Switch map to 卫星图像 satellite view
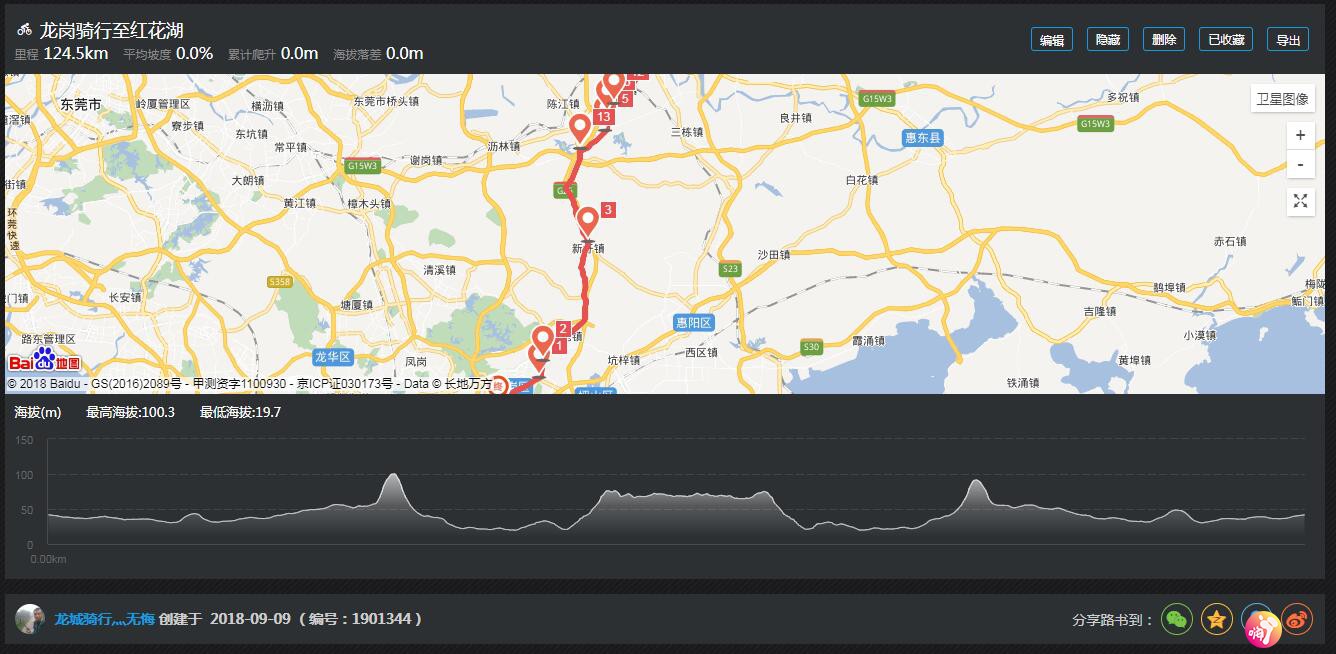1336x654 pixels. point(1282,99)
